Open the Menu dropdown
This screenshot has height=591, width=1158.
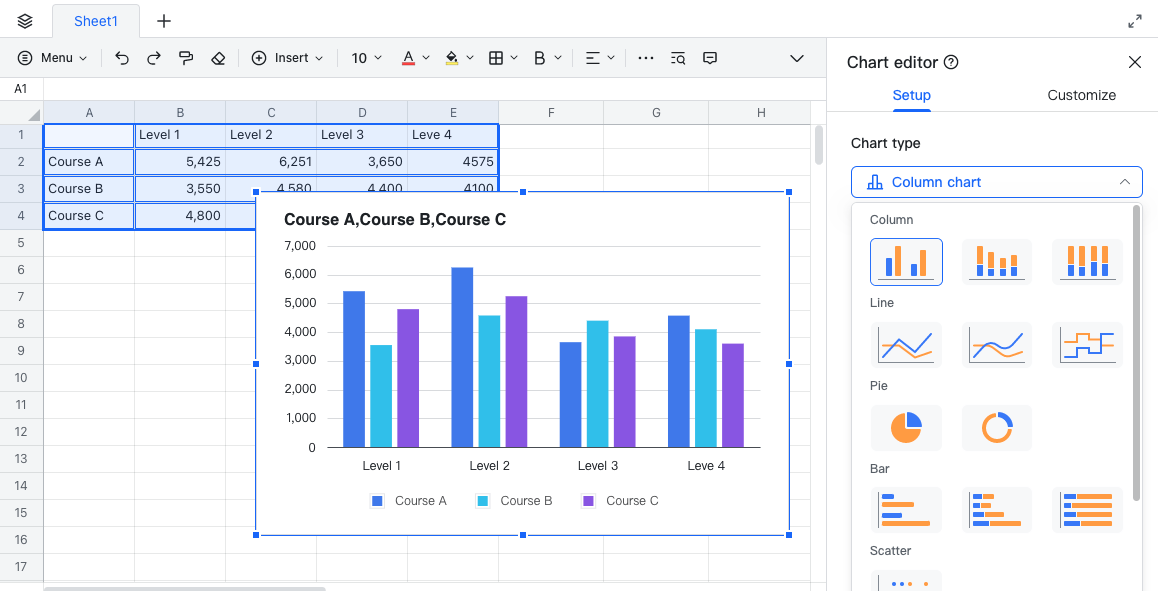pyautogui.click(x=53, y=58)
